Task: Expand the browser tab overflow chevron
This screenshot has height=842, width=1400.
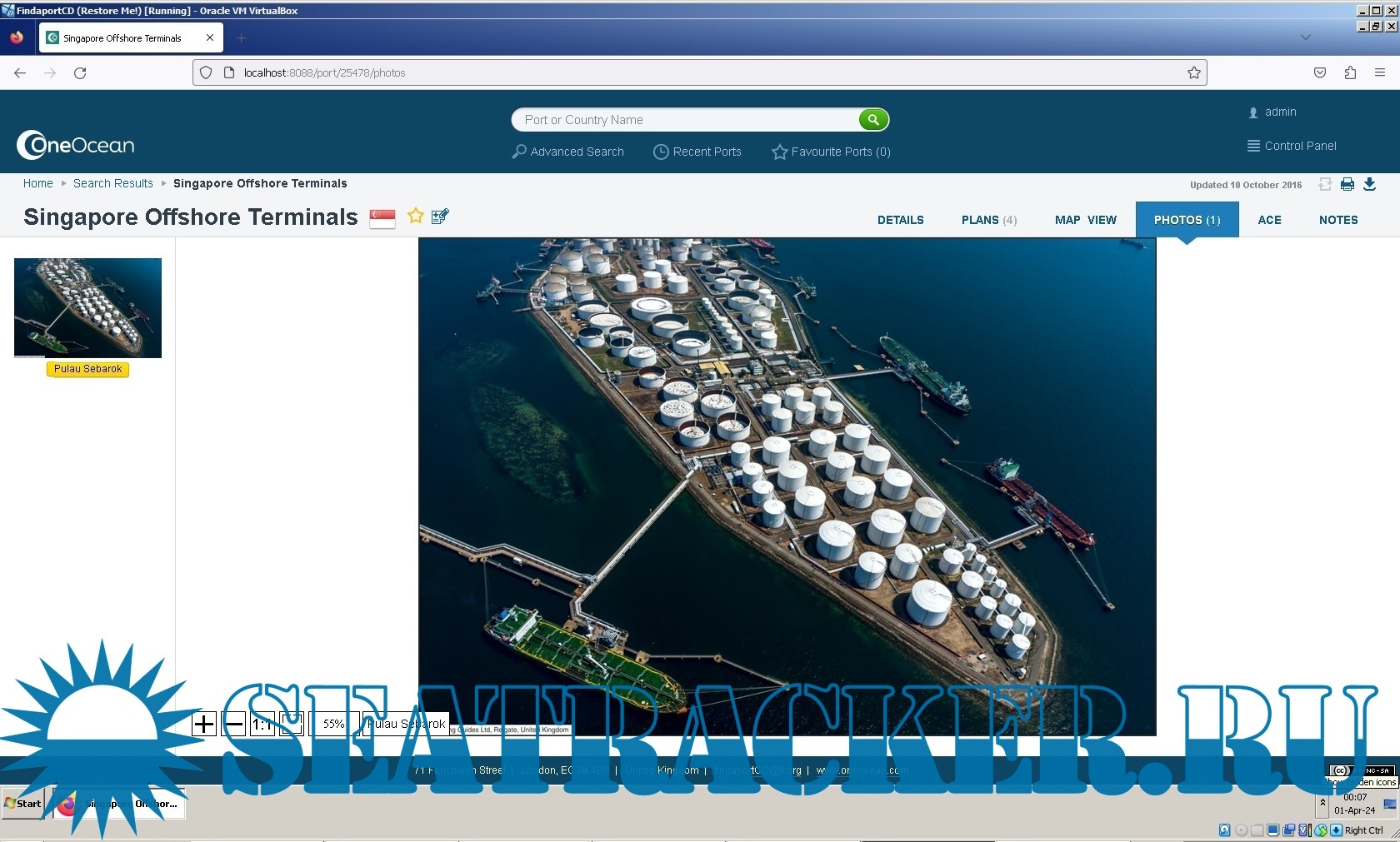Action: pos(1305,37)
